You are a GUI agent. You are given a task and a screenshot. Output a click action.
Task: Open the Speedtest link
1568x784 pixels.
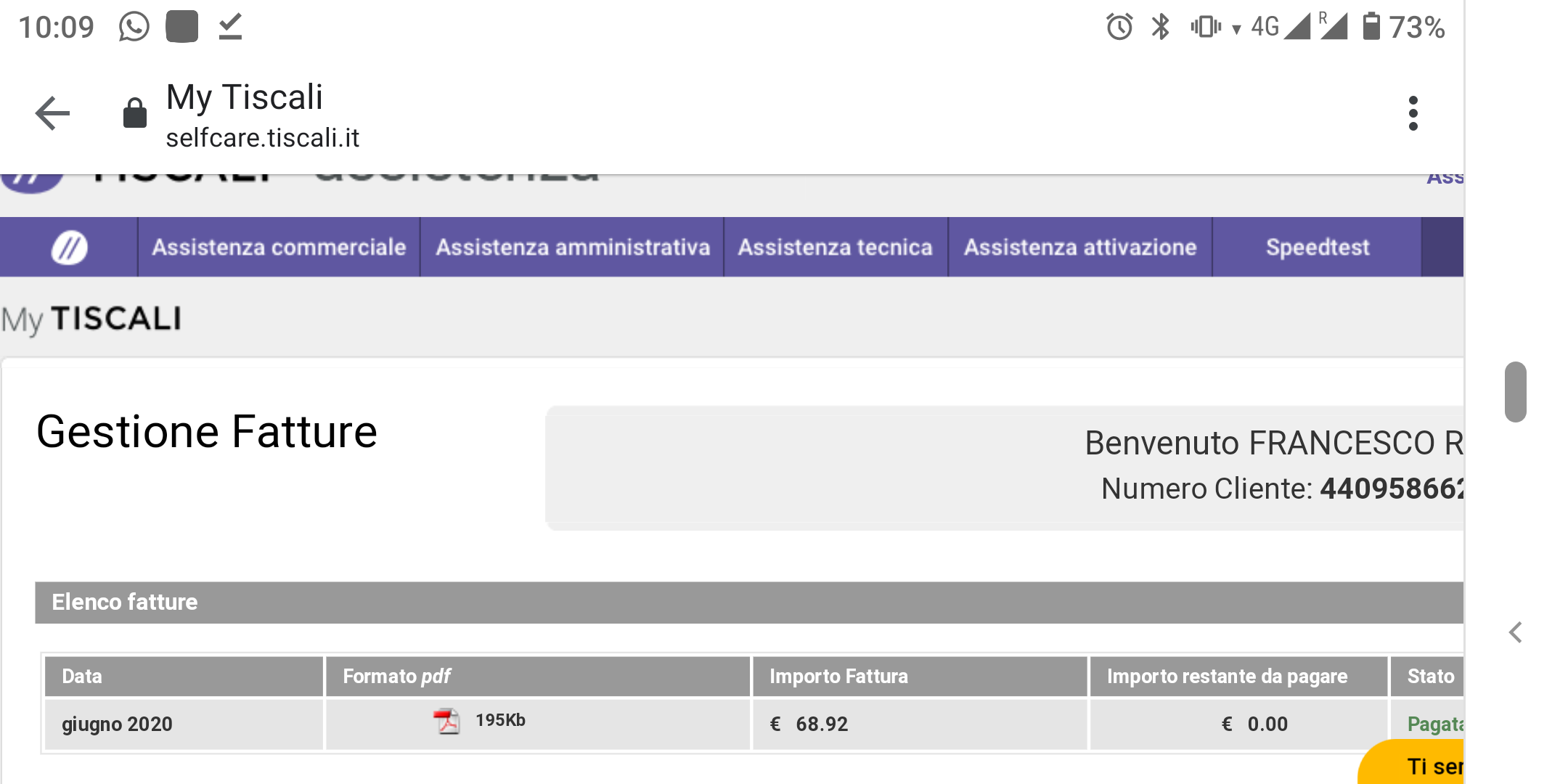(x=1317, y=248)
